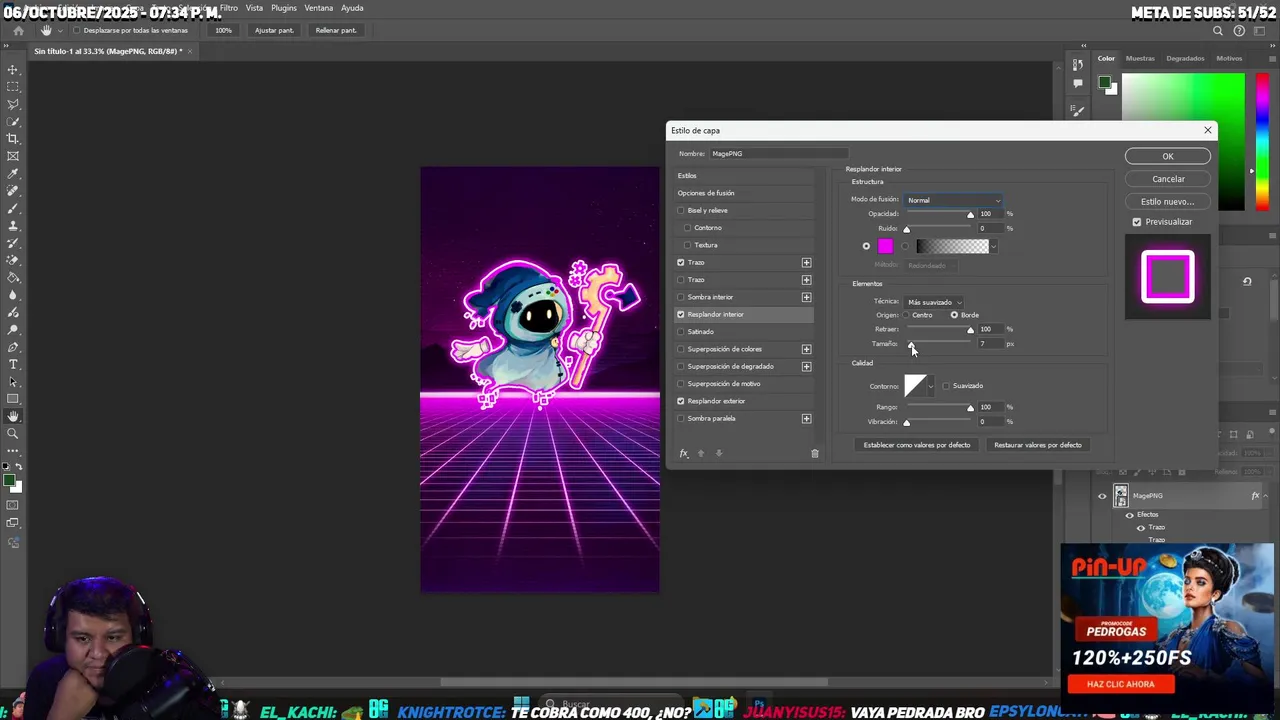Select the Path Selection tool
Screen dimensions: 1280x720
tap(13, 382)
